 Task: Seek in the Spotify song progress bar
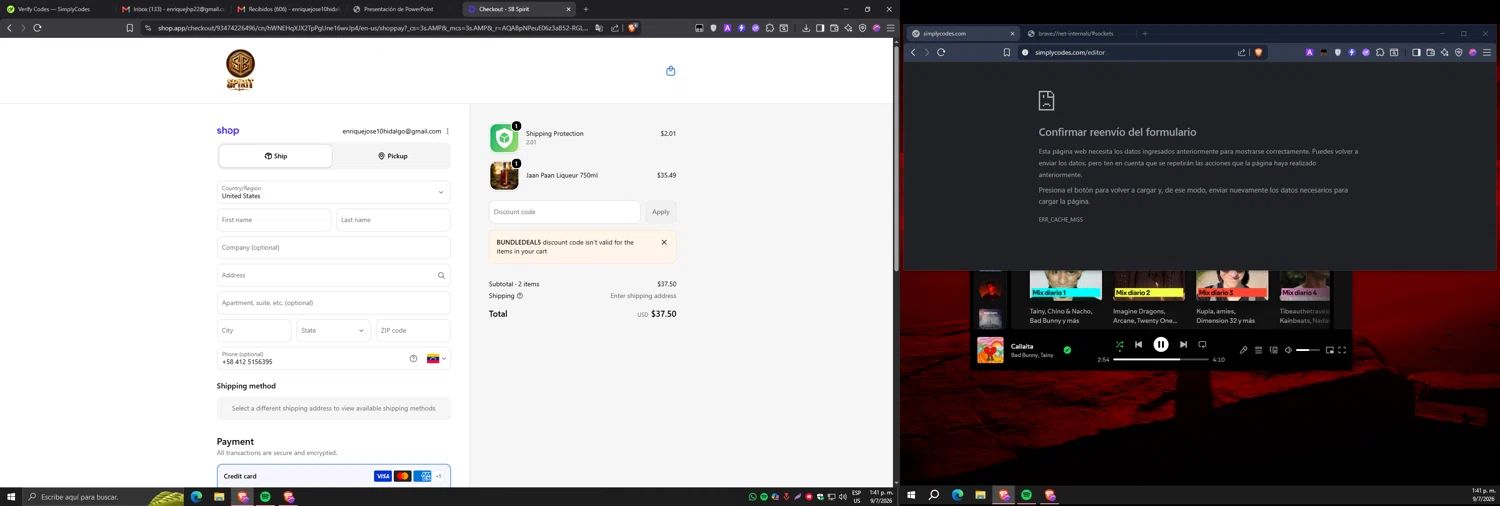tap(1161, 359)
